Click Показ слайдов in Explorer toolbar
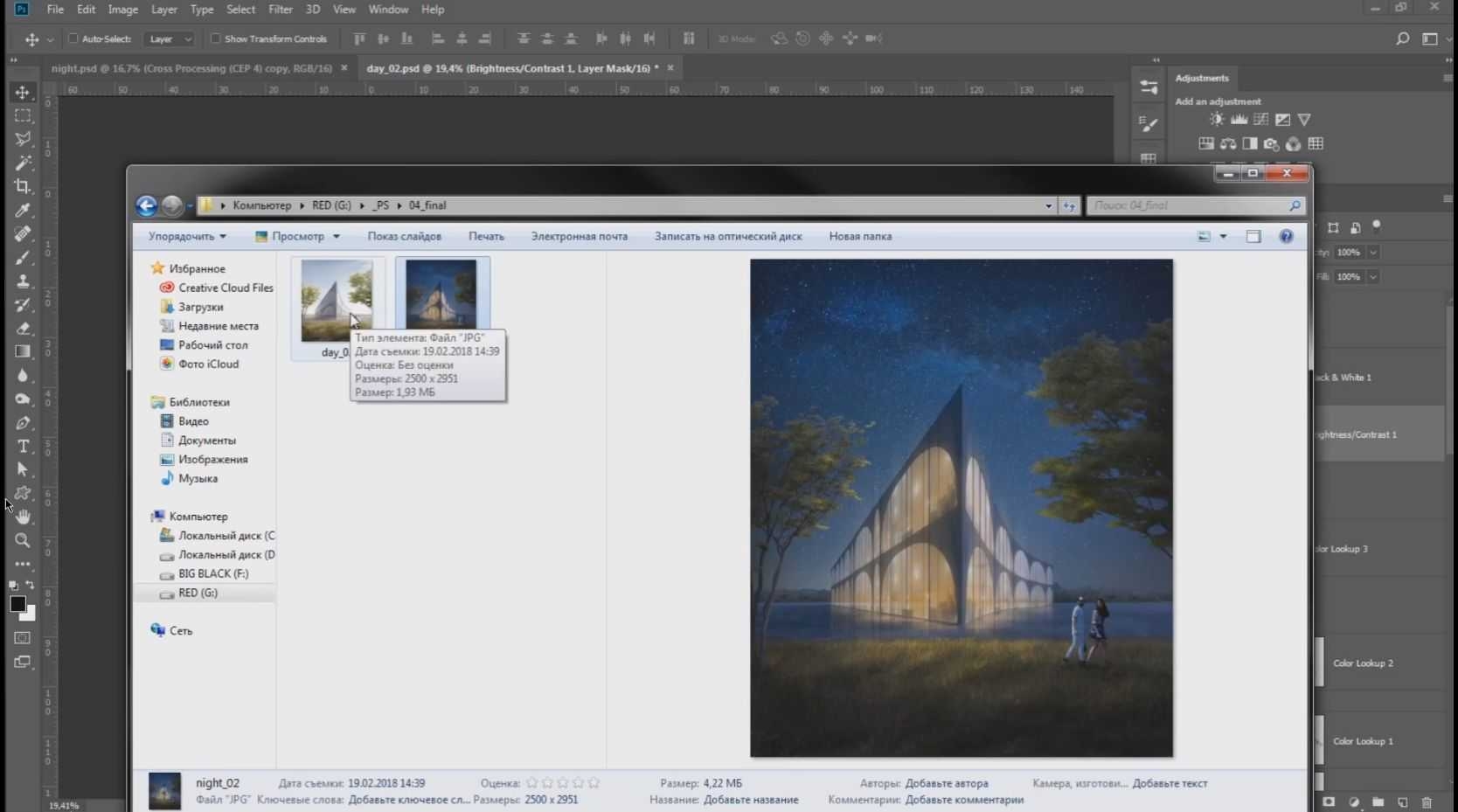 [x=404, y=236]
